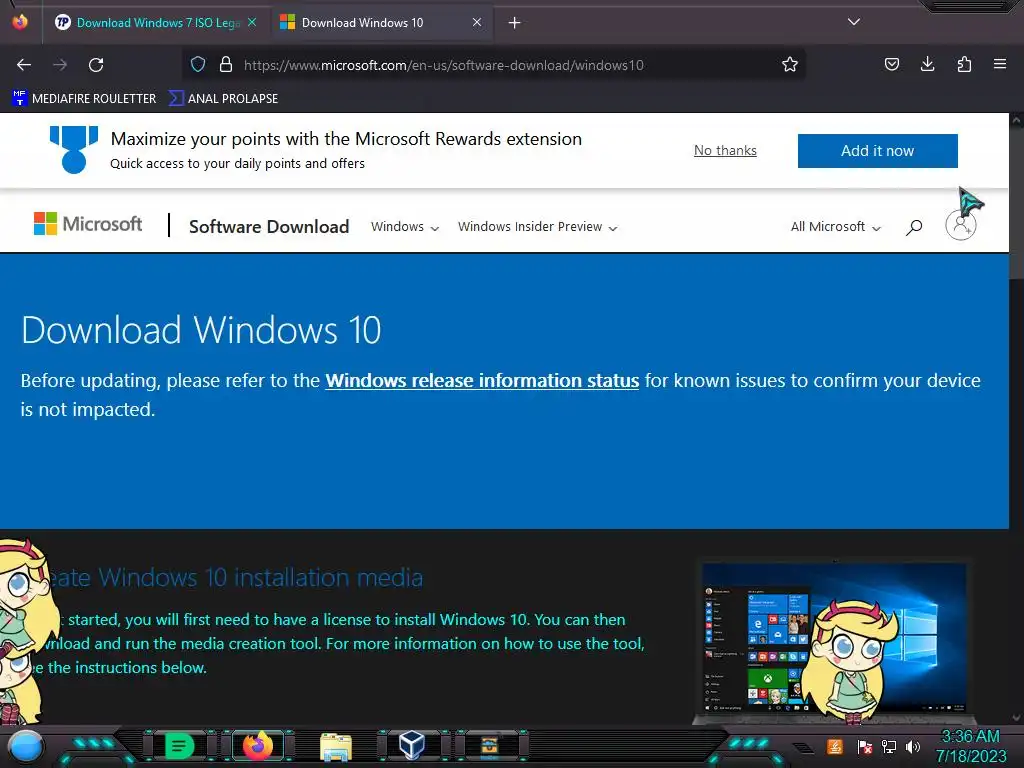Image resolution: width=1024 pixels, height=768 pixels.
Task: Open the treasure chest taskbar app
Action: 489,746
